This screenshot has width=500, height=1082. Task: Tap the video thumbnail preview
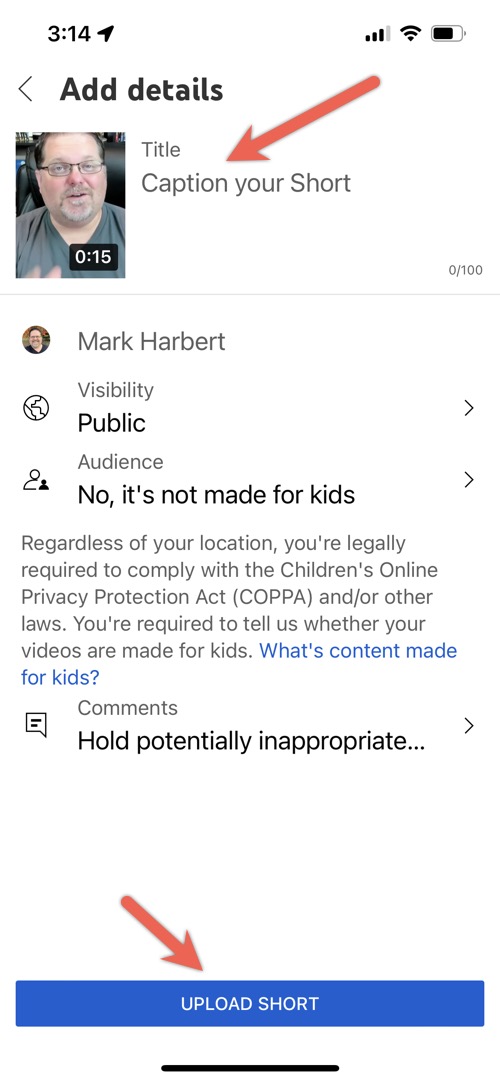70,205
